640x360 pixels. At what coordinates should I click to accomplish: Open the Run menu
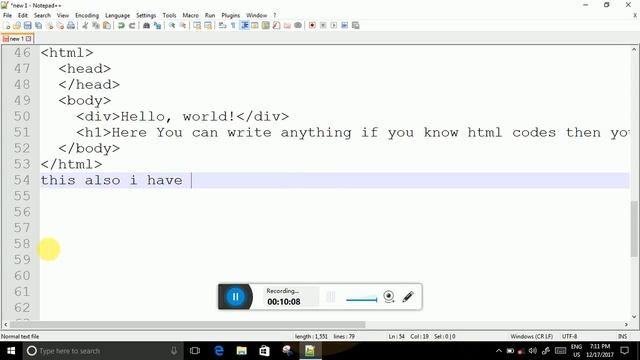click(x=210, y=15)
